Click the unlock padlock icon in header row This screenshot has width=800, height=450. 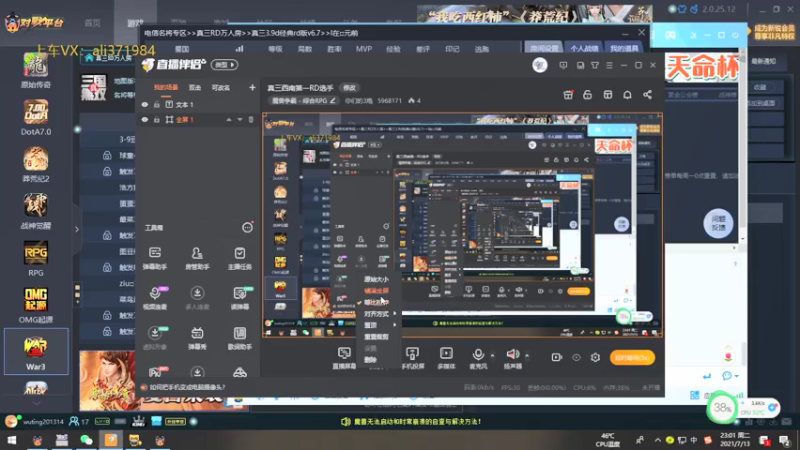pyautogui.click(x=587, y=95)
